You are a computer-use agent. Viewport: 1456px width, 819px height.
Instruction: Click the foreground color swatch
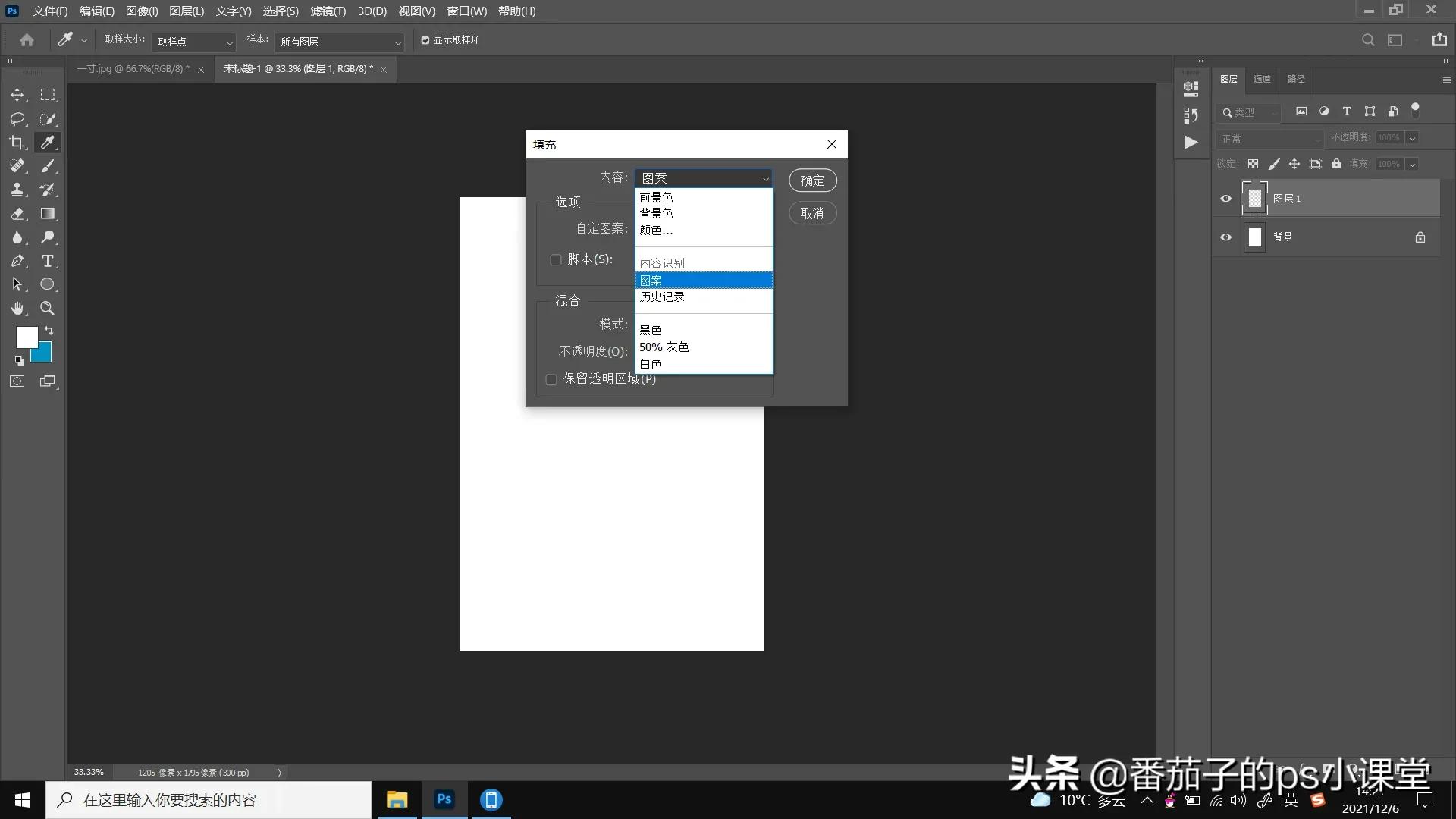click(27, 337)
